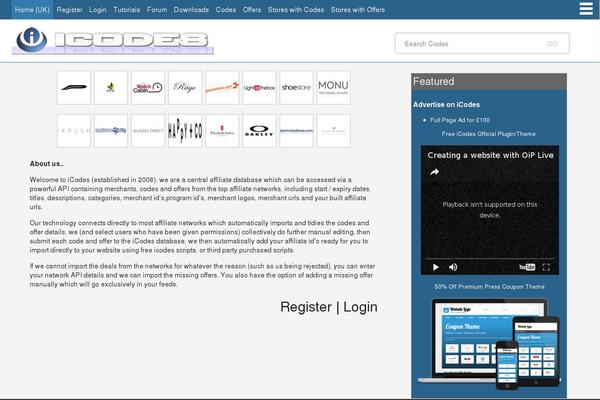Mute the video with the speaker icon
600x400 pixels.
click(x=453, y=267)
